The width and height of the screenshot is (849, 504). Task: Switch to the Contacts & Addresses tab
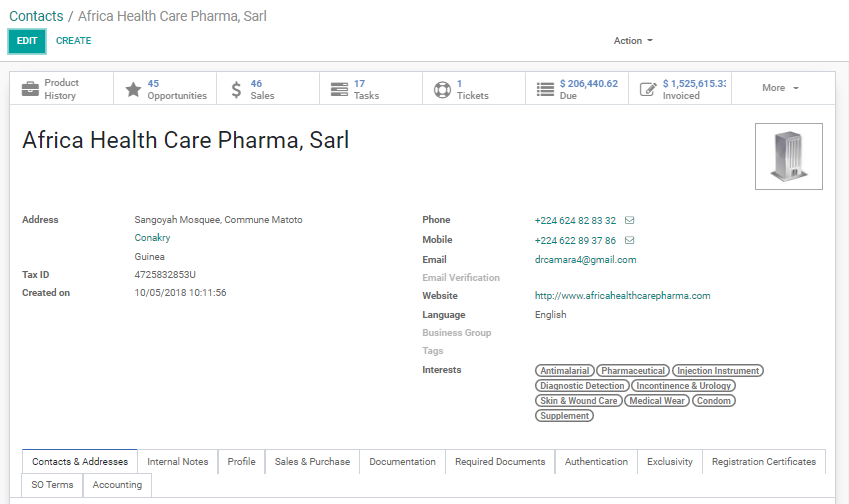coord(80,462)
